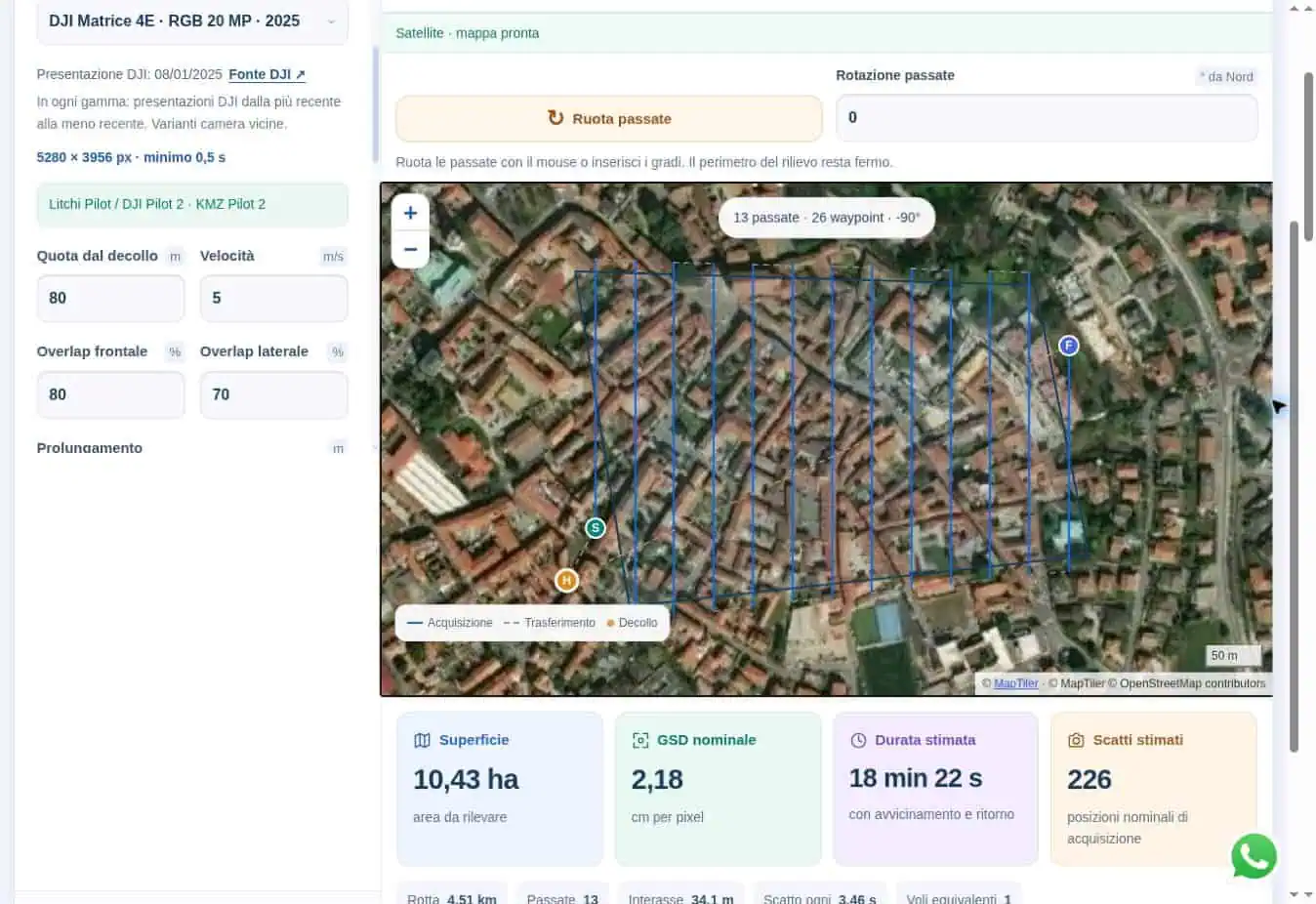Edit the Overlap frontale field
Viewport: 1316px width, 904px height.
[x=110, y=394]
